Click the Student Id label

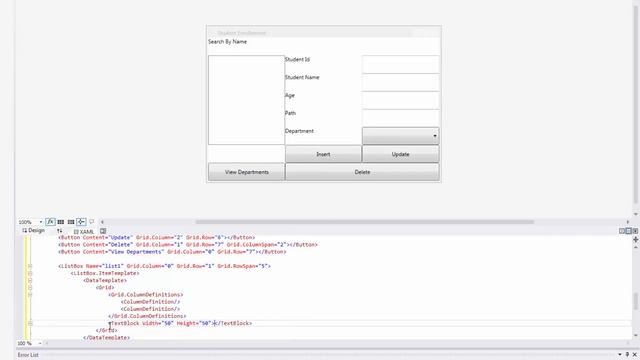297,59
